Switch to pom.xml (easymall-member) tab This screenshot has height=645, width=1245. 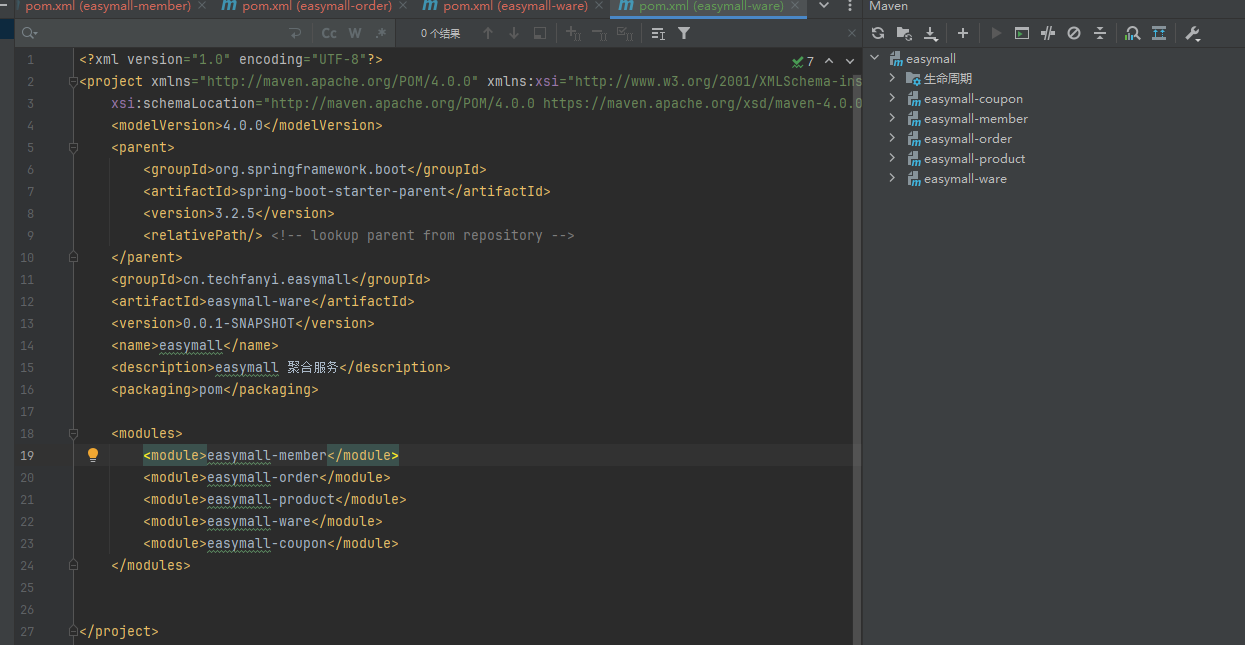(108, 6)
